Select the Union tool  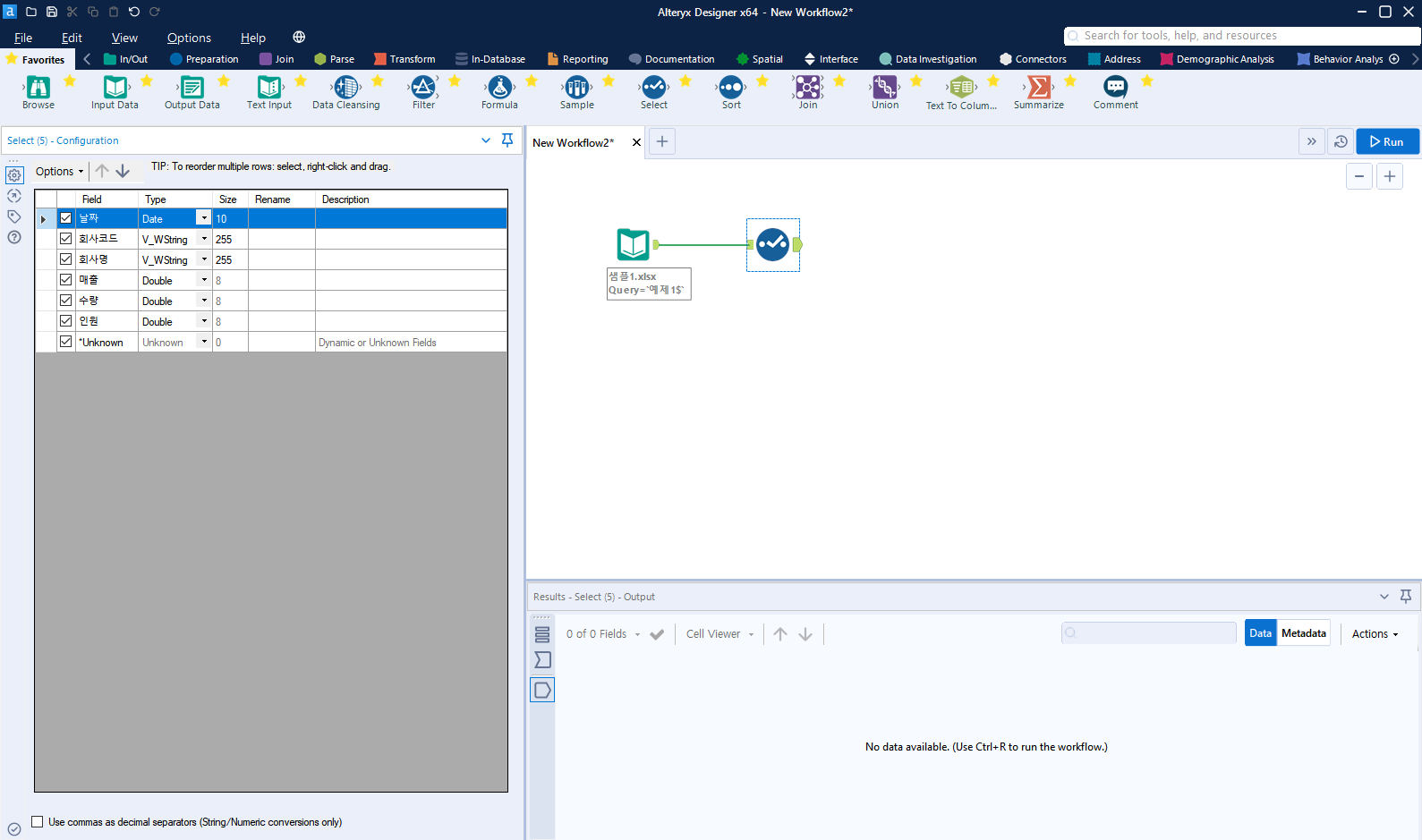tap(885, 87)
